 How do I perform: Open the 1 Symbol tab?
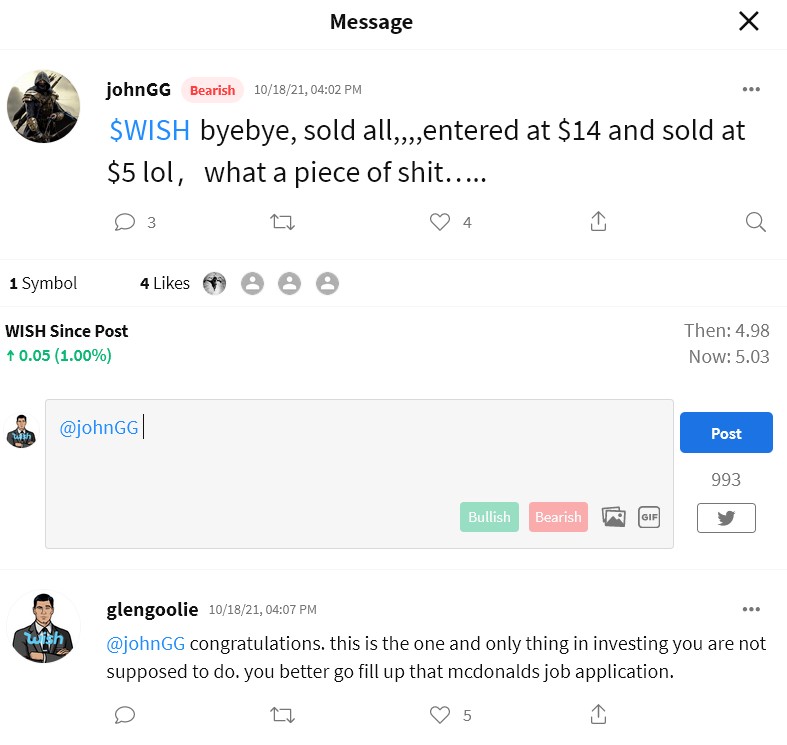[43, 283]
